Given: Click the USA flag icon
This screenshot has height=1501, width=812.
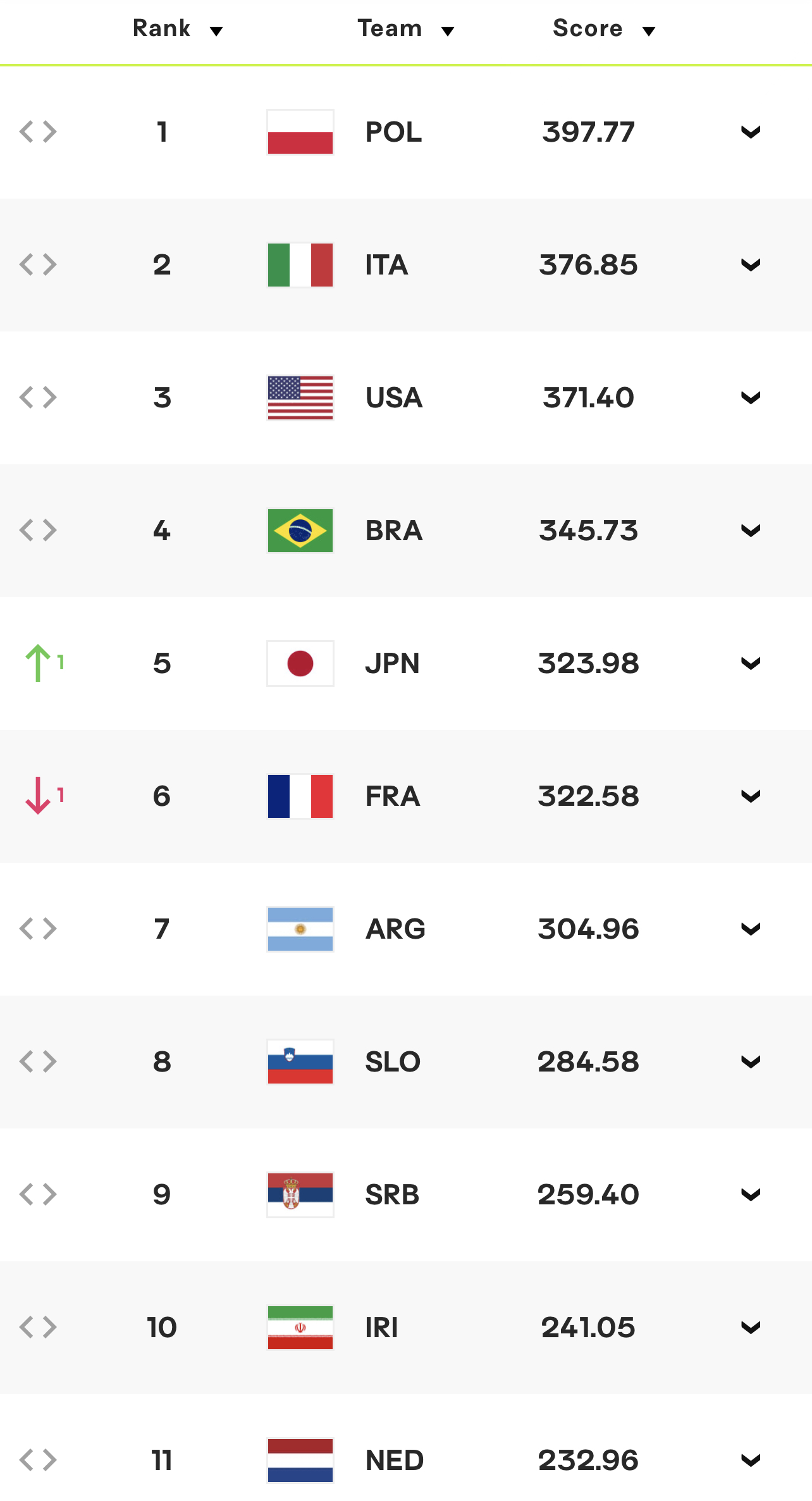Looking at the screenshot, I should [x=300, y=398].
